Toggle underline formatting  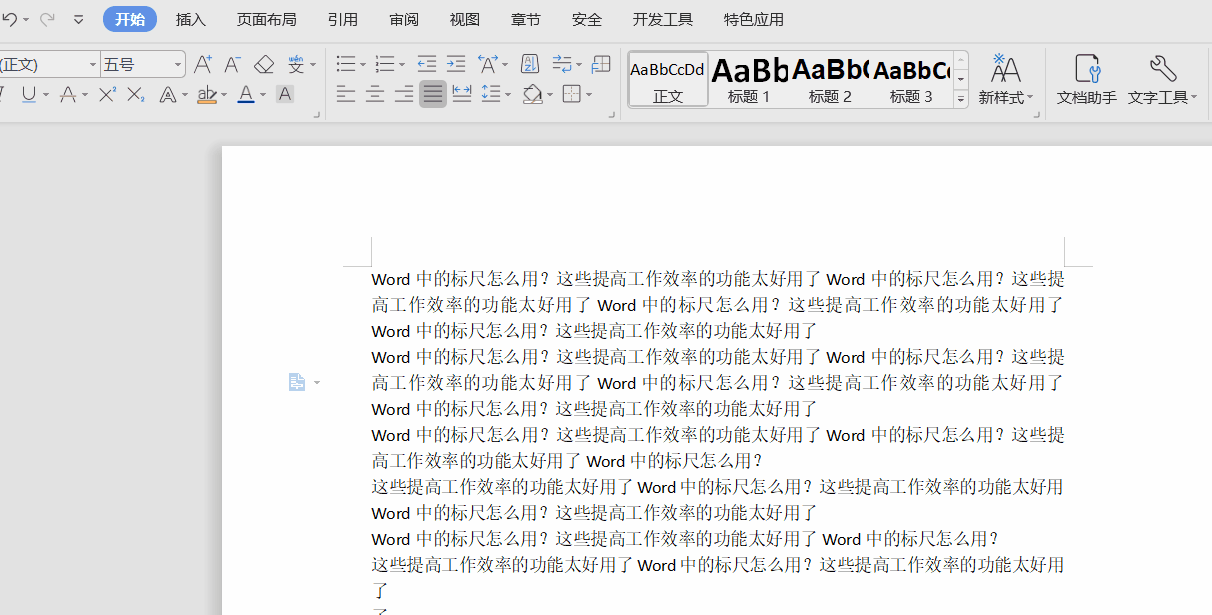point(28,94)
